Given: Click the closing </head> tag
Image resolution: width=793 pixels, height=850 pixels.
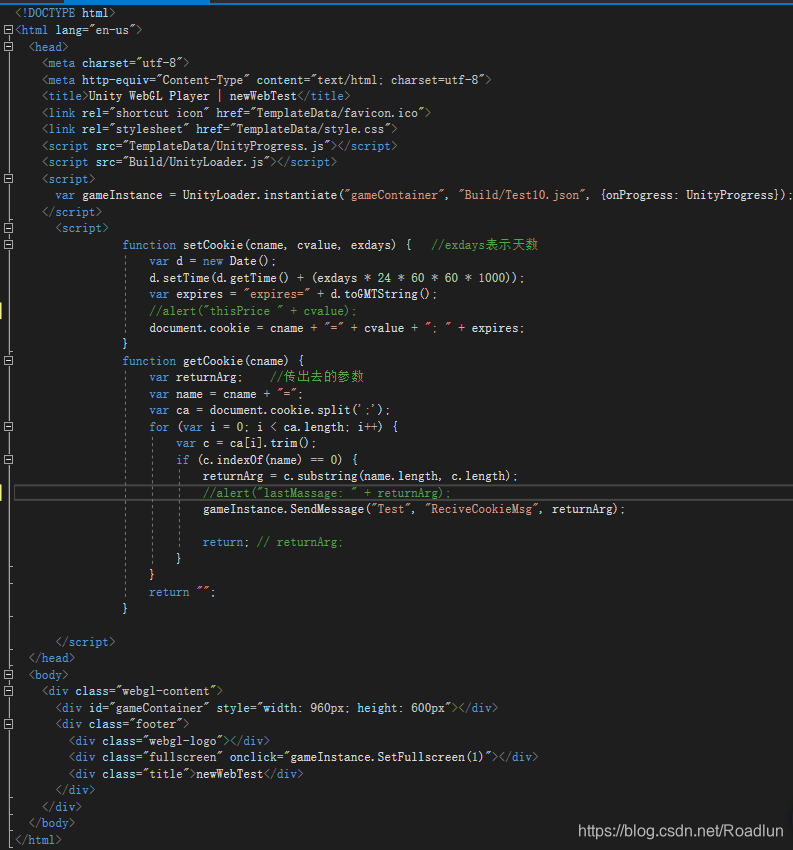Looking at the screenshot, I should point(52,658).
